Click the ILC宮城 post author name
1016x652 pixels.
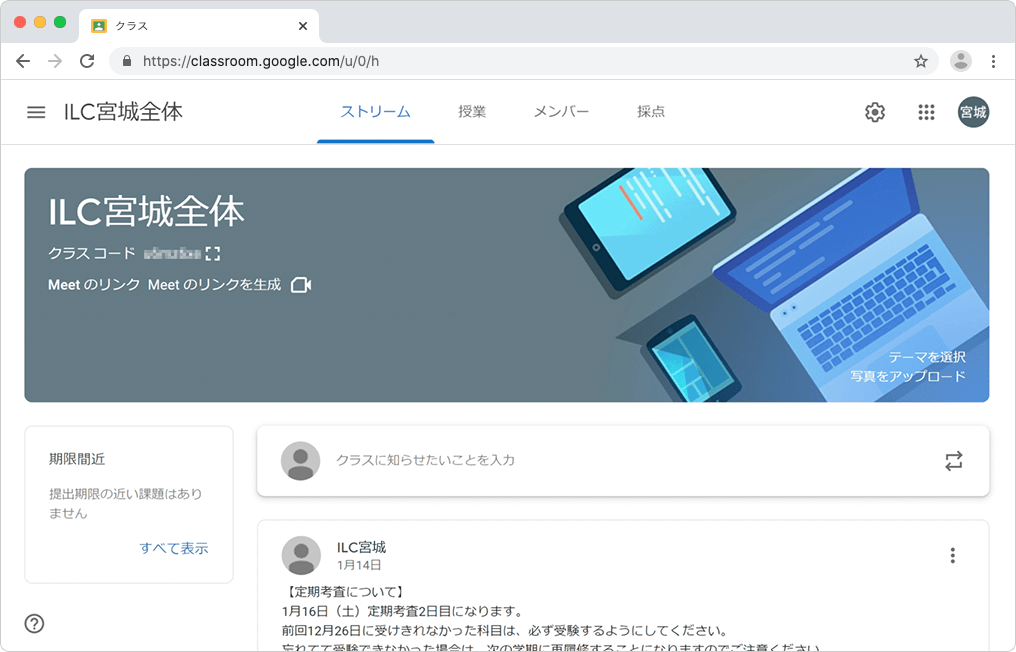coord(361,547)
